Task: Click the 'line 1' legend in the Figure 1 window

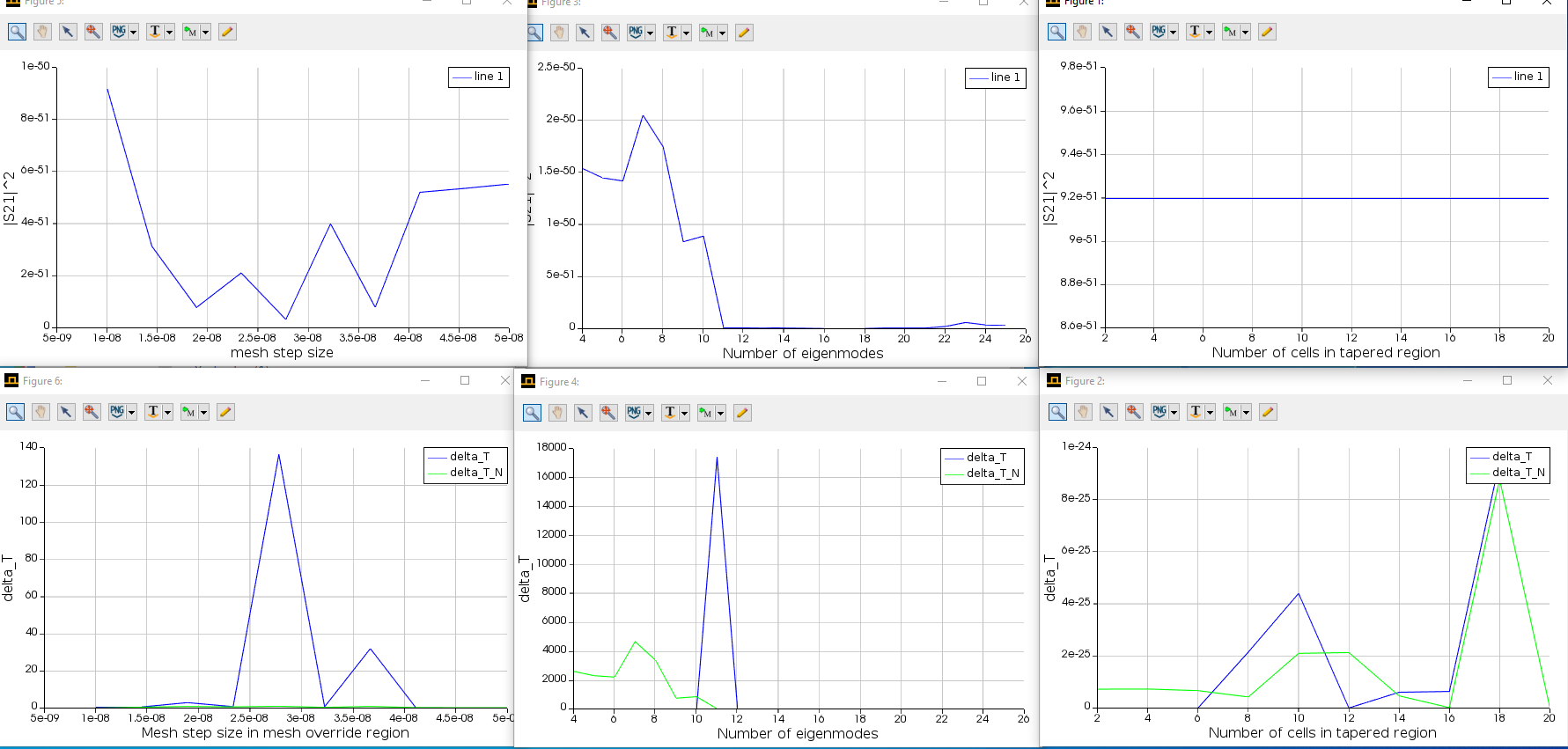Action: click(1519, 77)
